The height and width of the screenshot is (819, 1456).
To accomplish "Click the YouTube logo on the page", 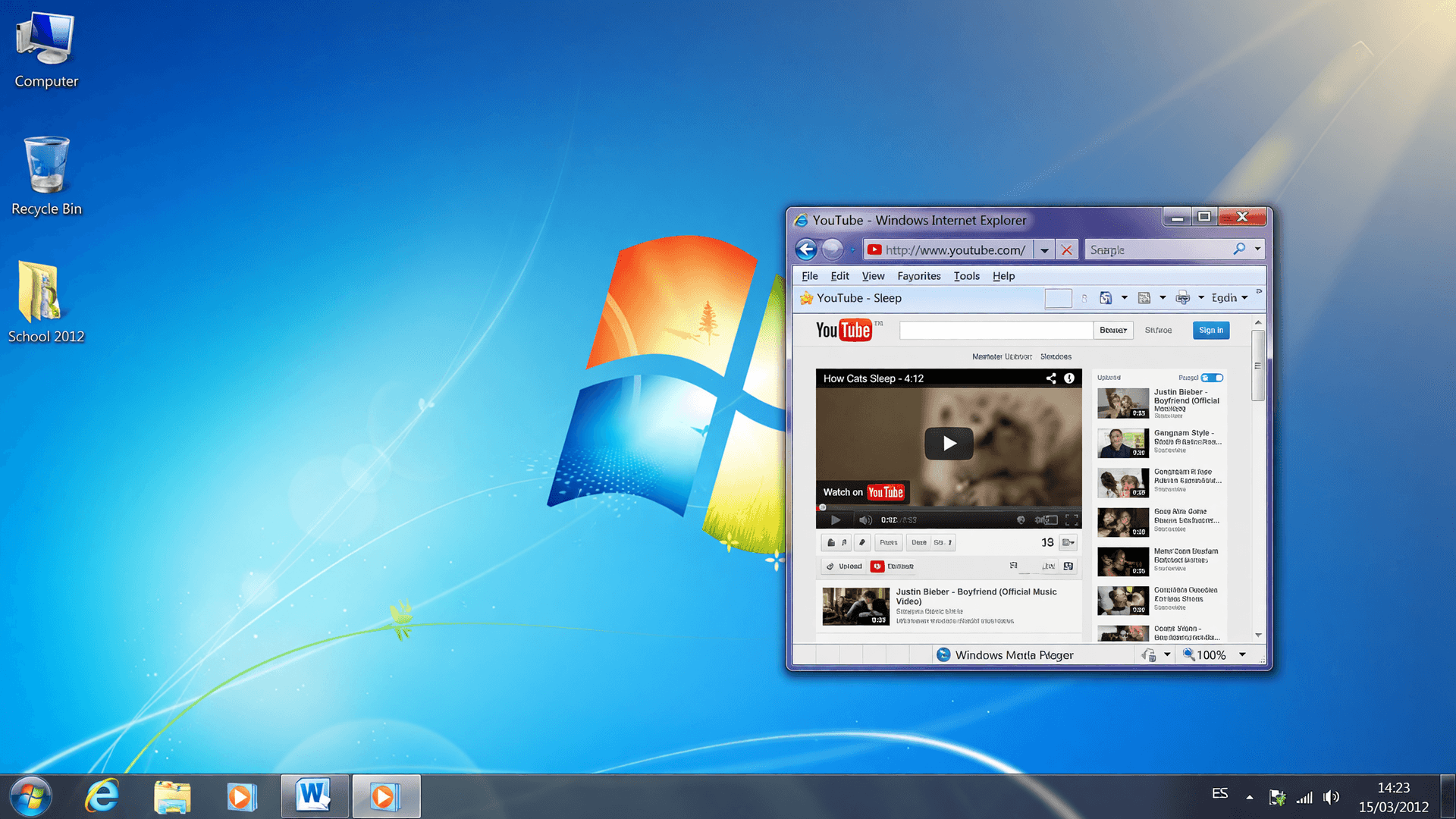I will click(x=843, y=330).
